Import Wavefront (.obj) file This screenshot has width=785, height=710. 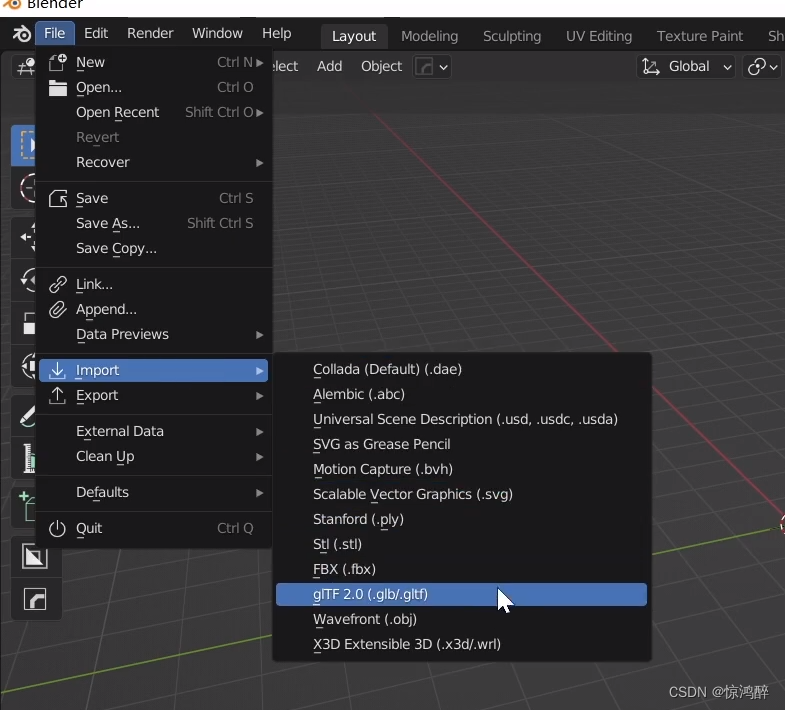point(461,620)
